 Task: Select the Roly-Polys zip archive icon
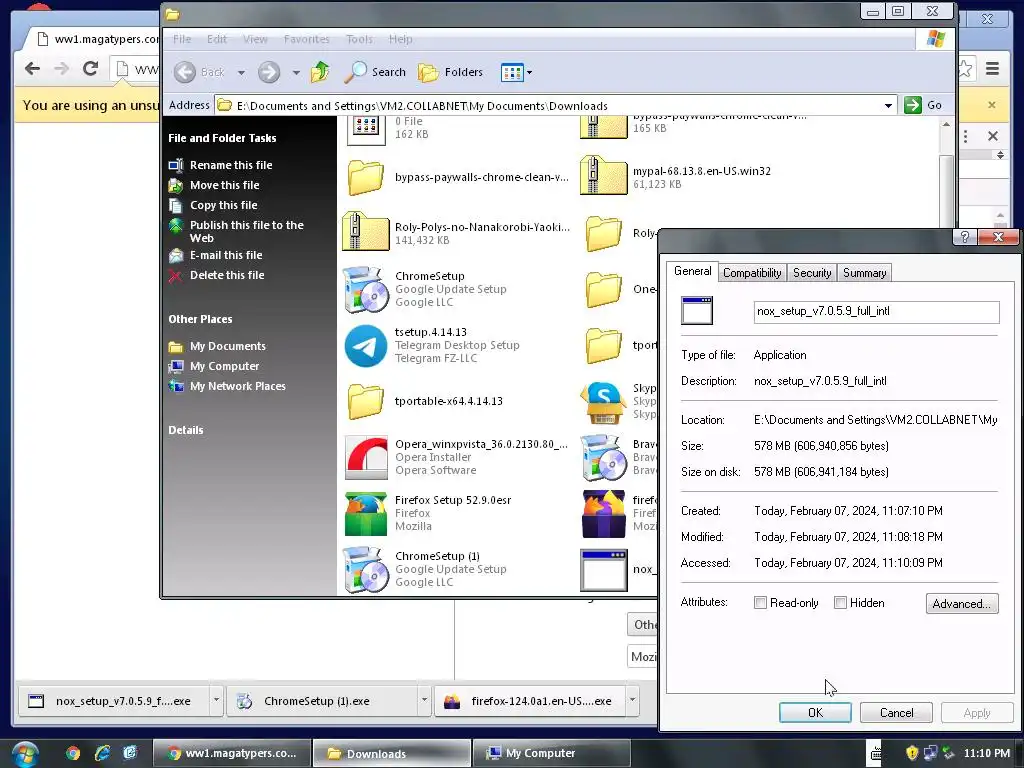coord(366,232)
